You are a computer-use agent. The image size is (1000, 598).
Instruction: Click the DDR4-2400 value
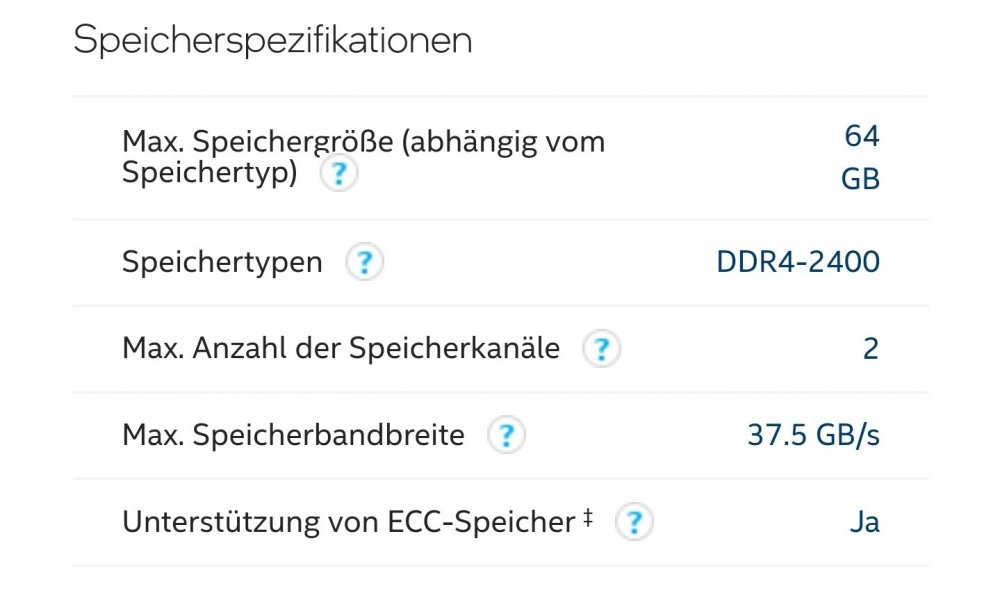pyautogui.click(x=798, y=262)
